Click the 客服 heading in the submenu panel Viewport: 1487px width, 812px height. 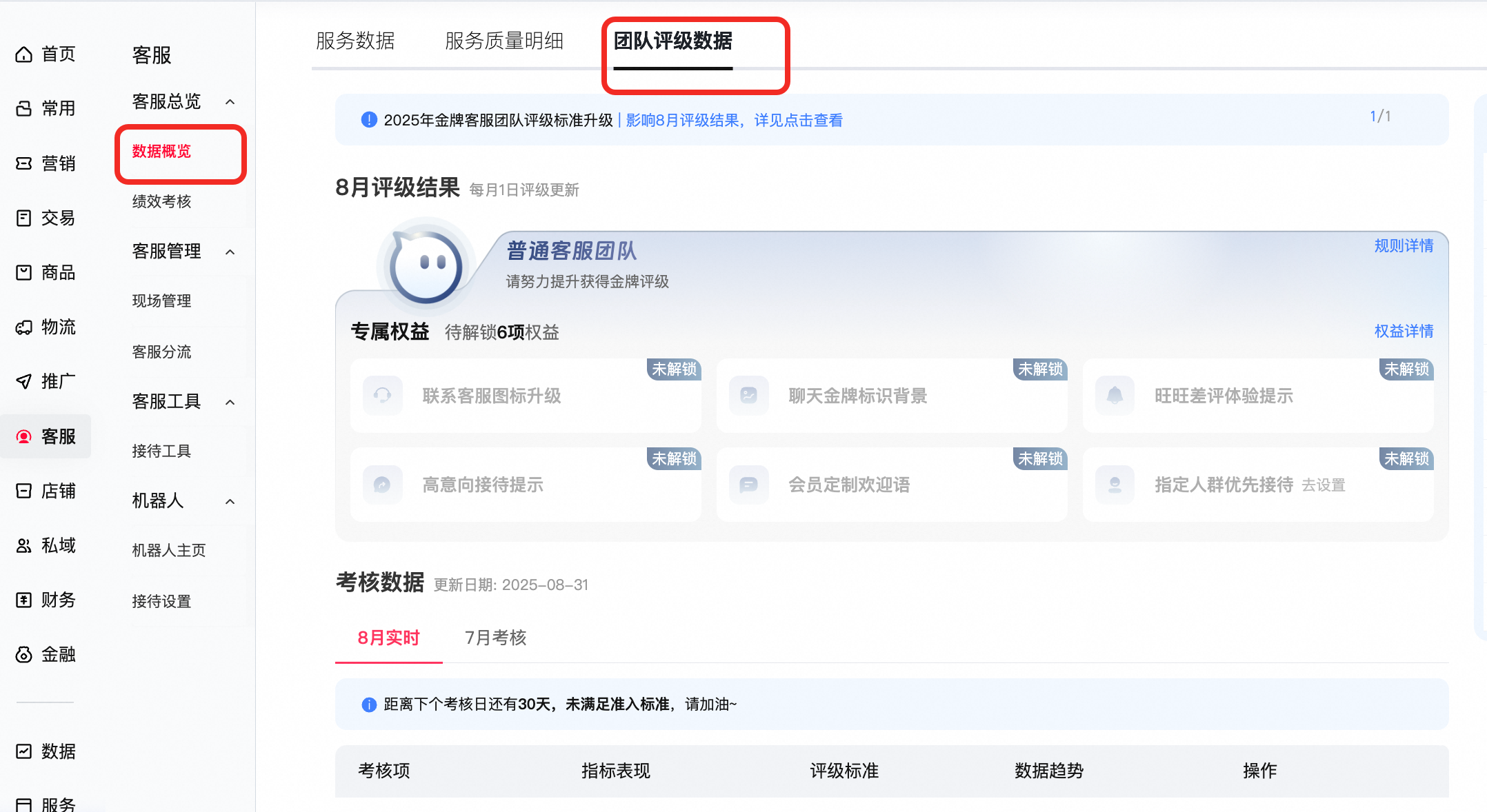[152, 55]
